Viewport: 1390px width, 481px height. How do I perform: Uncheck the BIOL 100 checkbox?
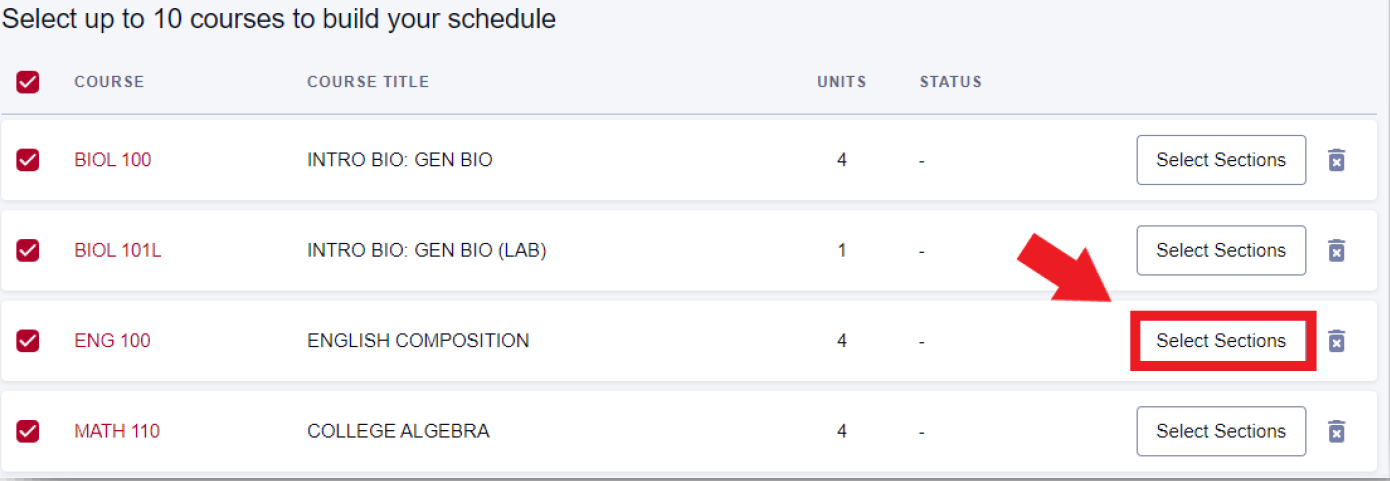tap(28, 160)
